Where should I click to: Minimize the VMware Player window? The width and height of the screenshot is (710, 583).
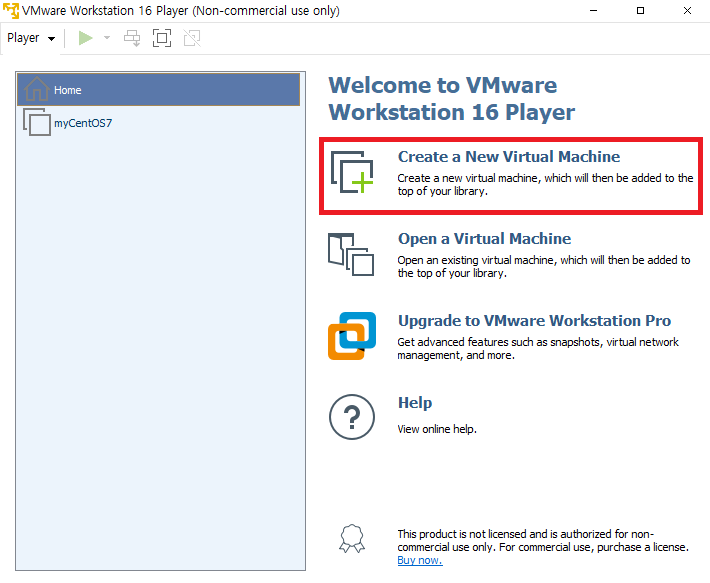pyautogui.click(x=593, y=10)
